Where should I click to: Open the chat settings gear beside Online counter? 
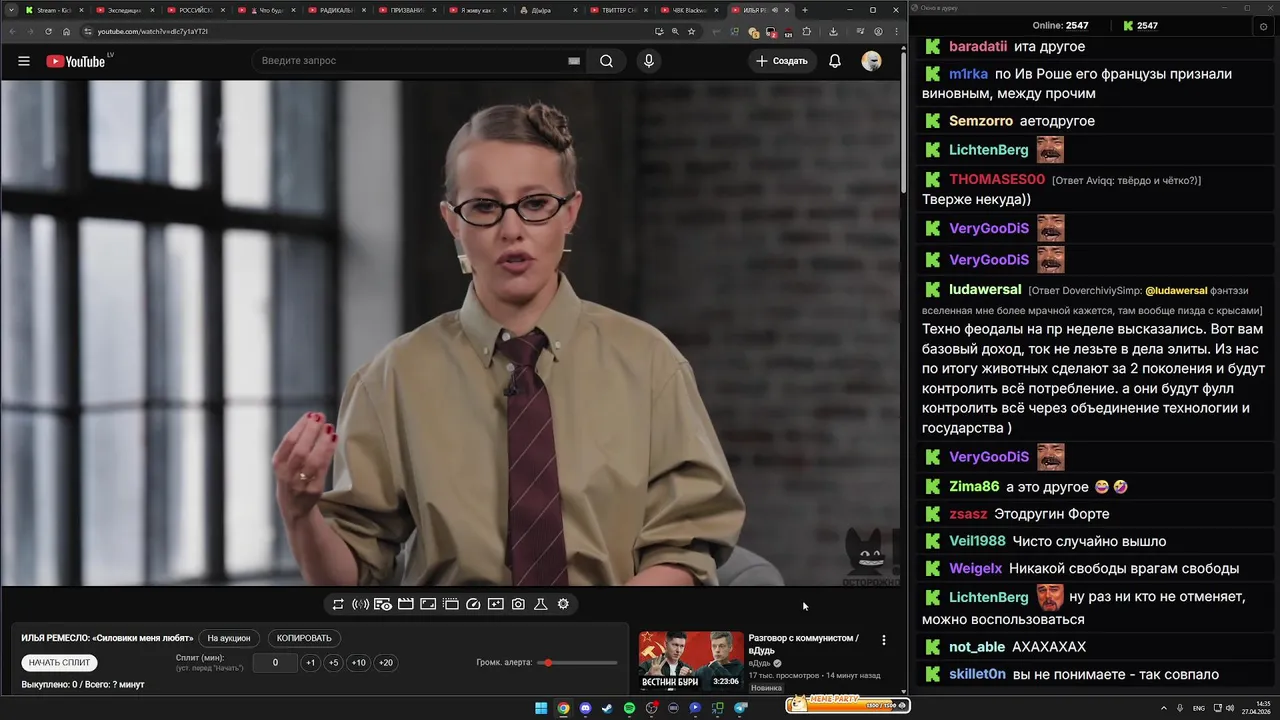(x=1264, y=26)
